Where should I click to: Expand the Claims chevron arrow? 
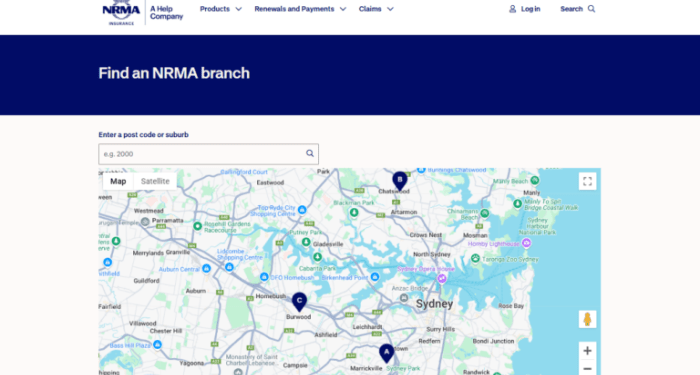coord(390,9)
